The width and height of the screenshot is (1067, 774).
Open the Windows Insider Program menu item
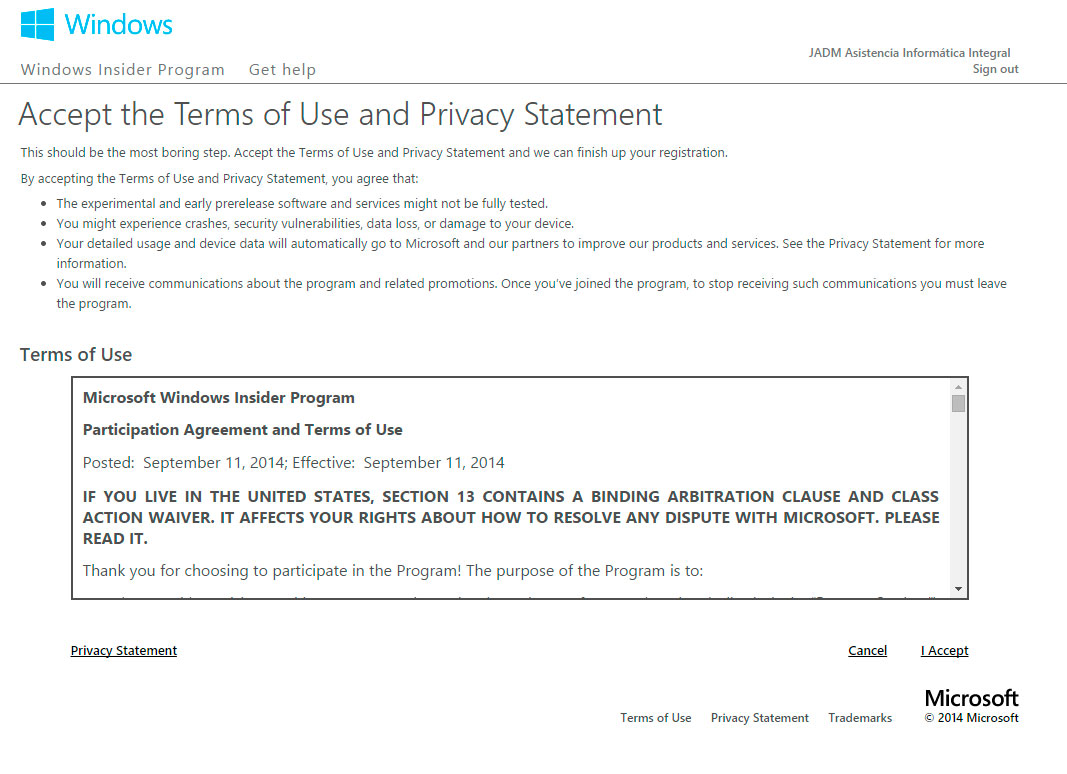point(122,70)
